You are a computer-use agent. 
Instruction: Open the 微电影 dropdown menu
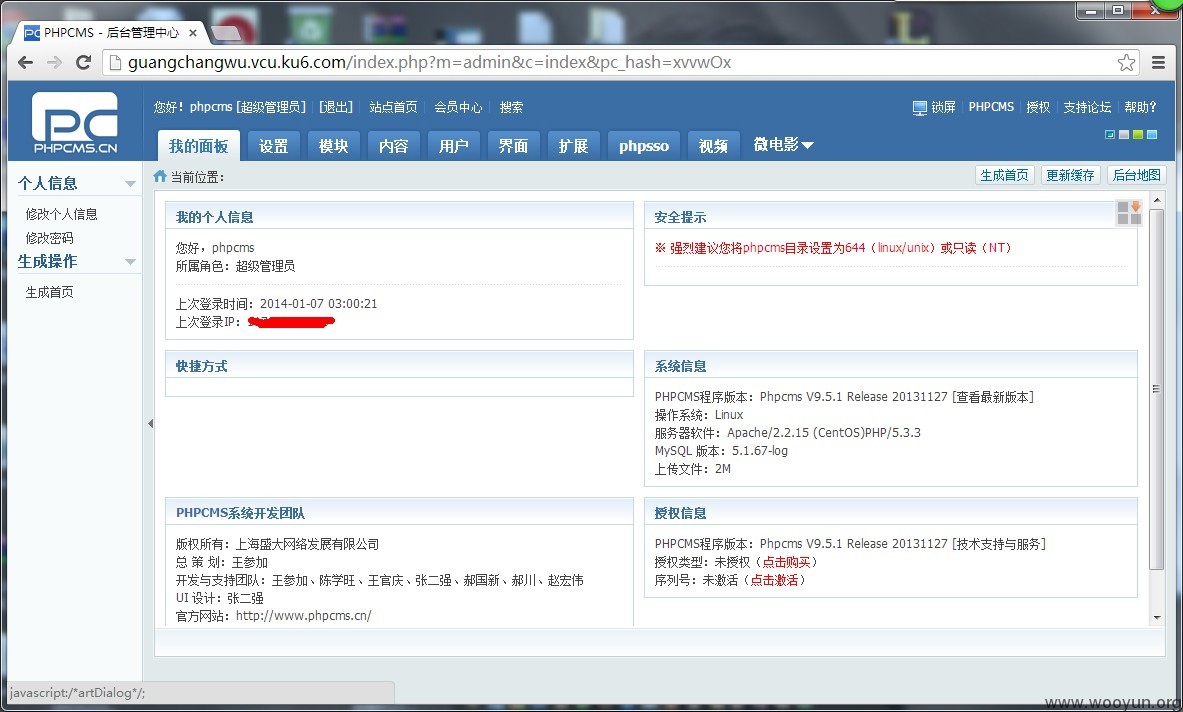pos(783,144)
